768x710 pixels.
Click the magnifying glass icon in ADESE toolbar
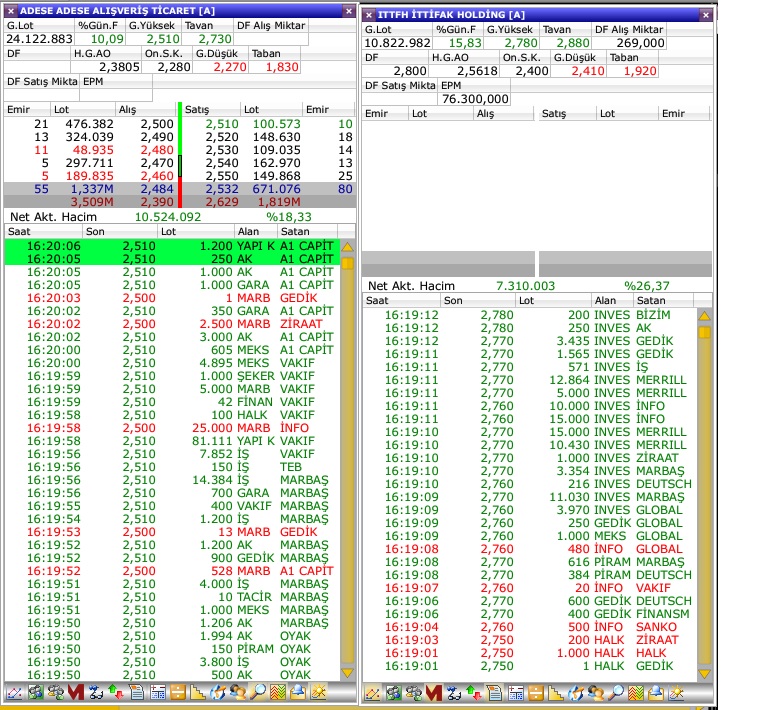click(258, 692)
